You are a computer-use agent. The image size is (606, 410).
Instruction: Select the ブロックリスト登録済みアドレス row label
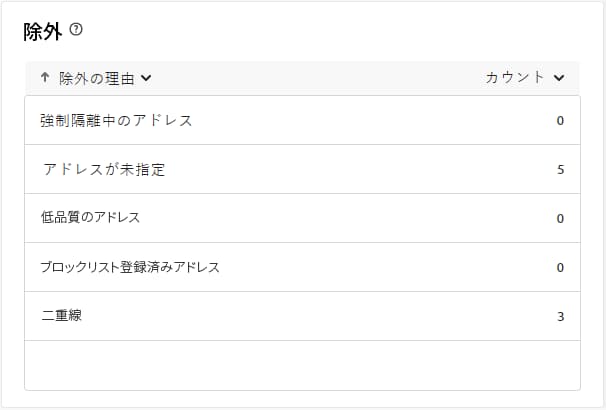[x=130, y=267]
